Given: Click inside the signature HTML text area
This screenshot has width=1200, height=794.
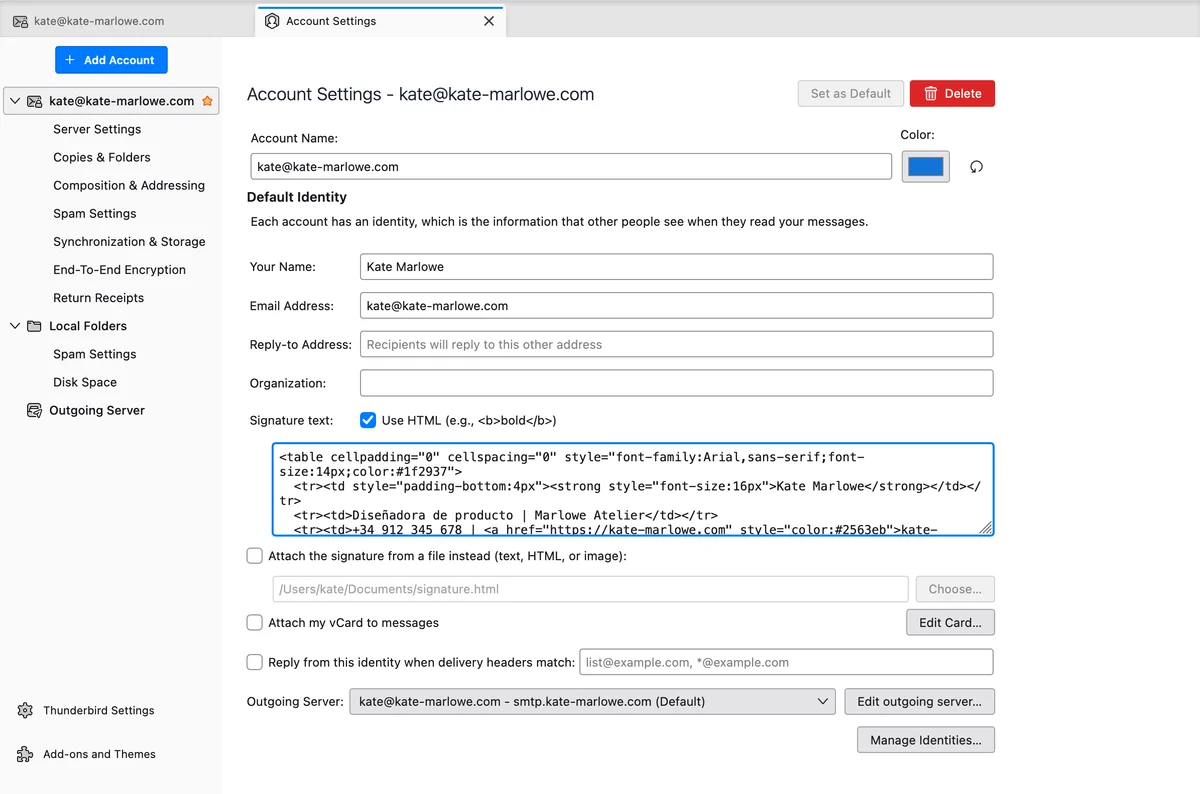Looking at the screenshot, I should click(x=633, y=489).
